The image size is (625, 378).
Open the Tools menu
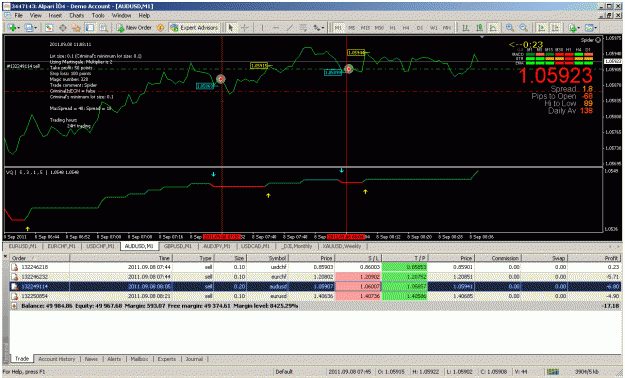pos(98,16)
